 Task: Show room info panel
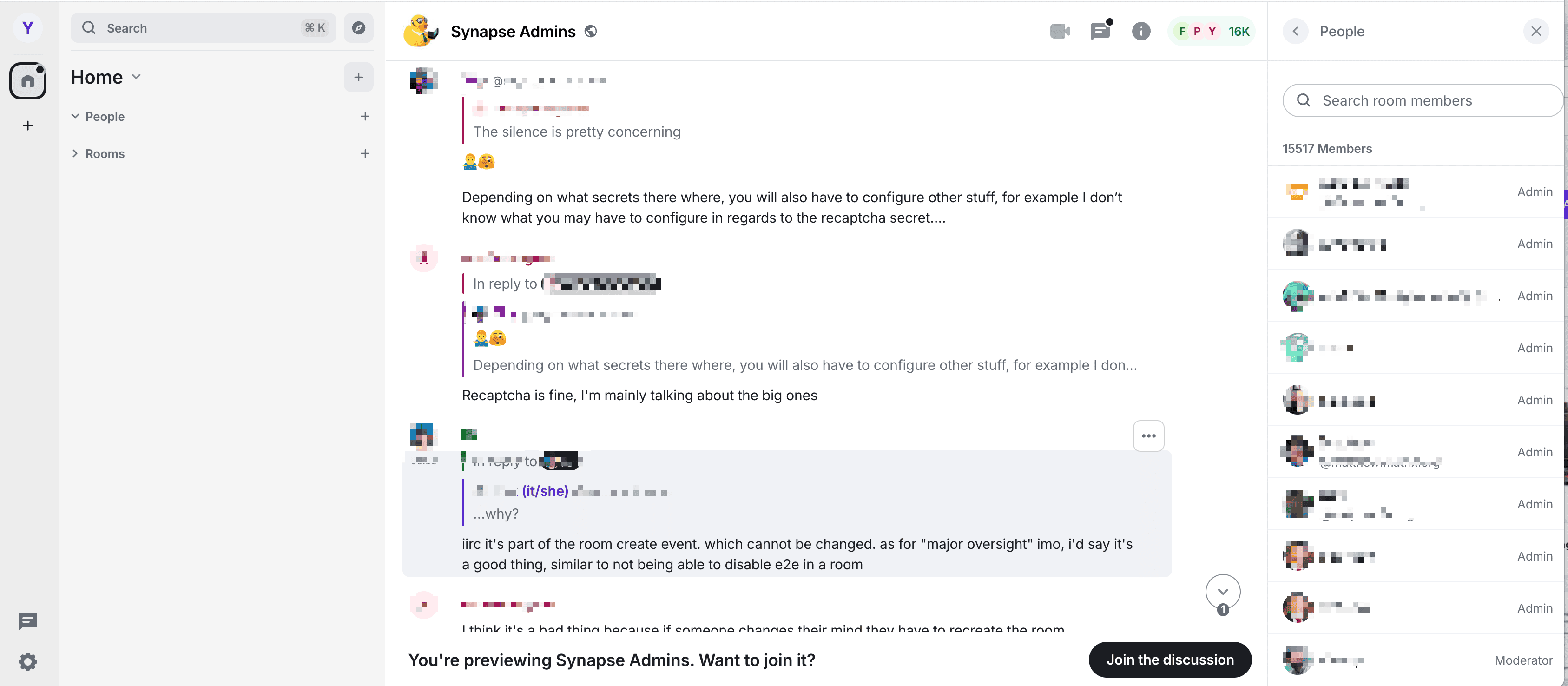tap(1141, 31)
